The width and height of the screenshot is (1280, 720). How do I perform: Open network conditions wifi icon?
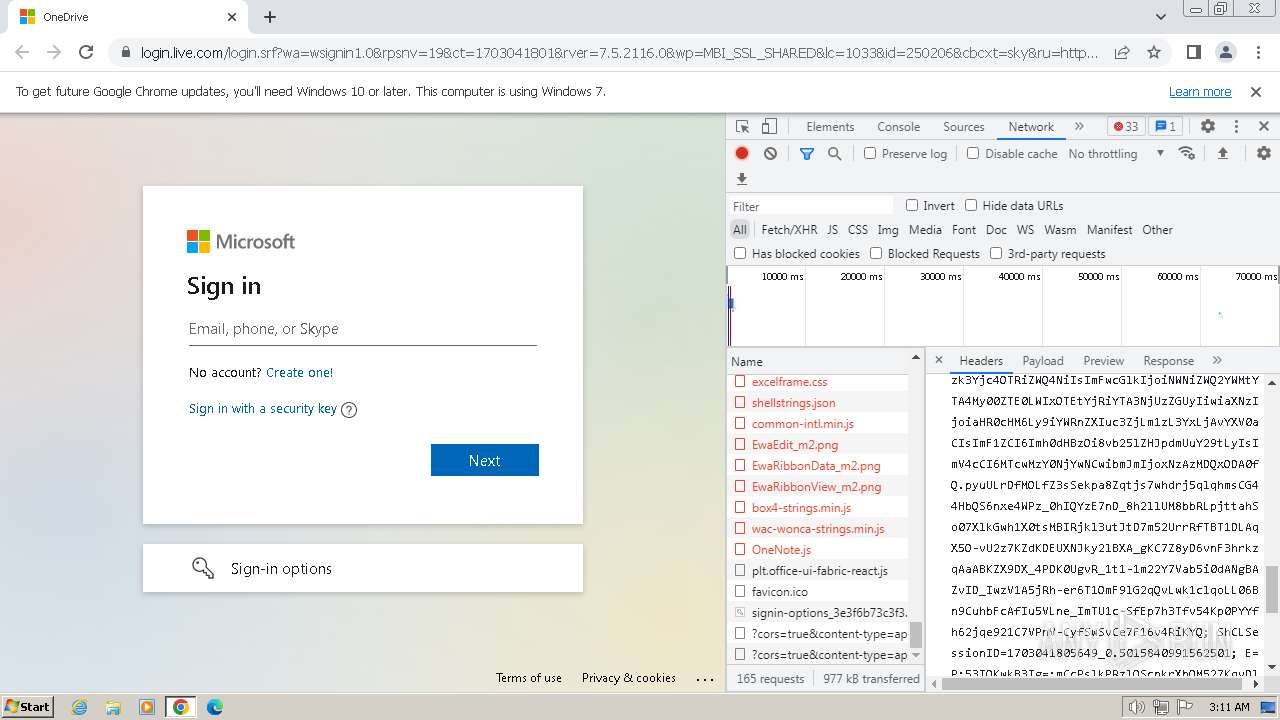1187,153
